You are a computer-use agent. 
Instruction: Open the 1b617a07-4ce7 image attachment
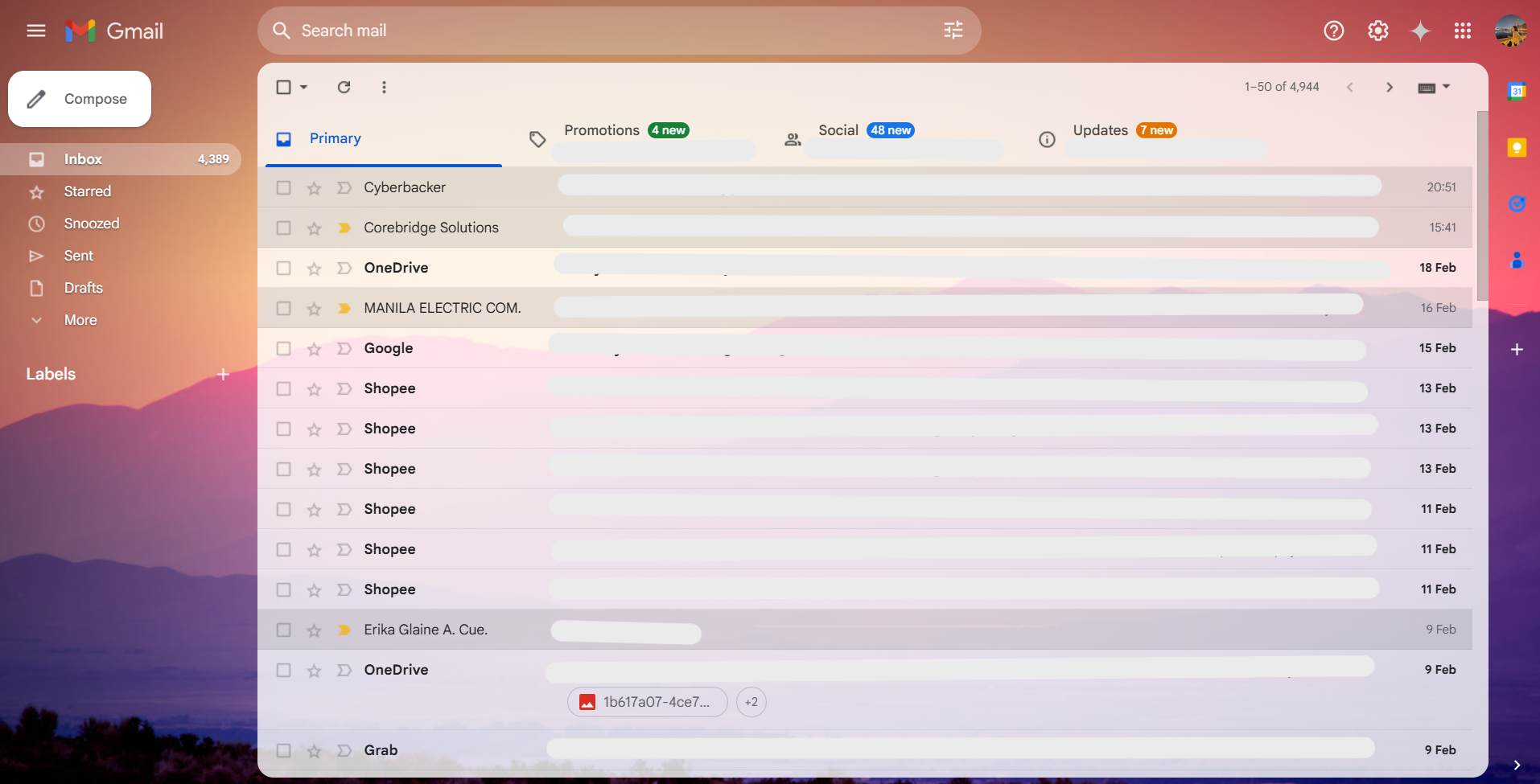648,702
